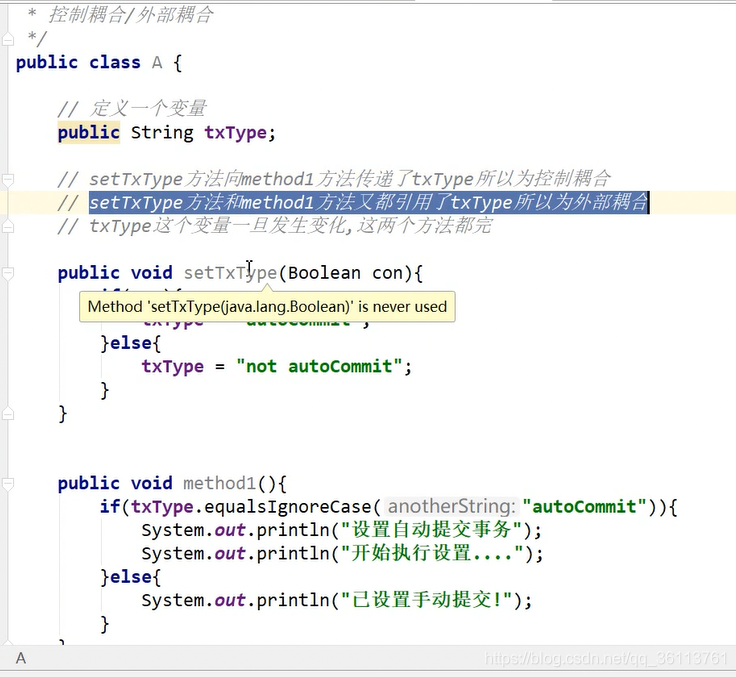Click the highlighted 'public' before String txType
This screenshot has height=677, width=736.
click(x=89, y=132)
